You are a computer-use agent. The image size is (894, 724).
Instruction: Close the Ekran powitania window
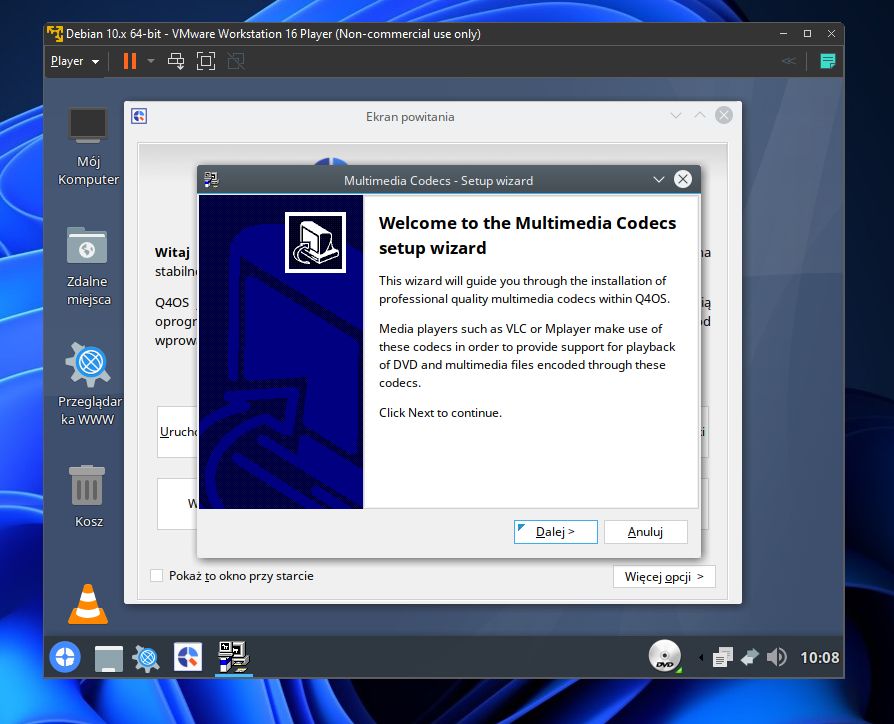(724, 116)
